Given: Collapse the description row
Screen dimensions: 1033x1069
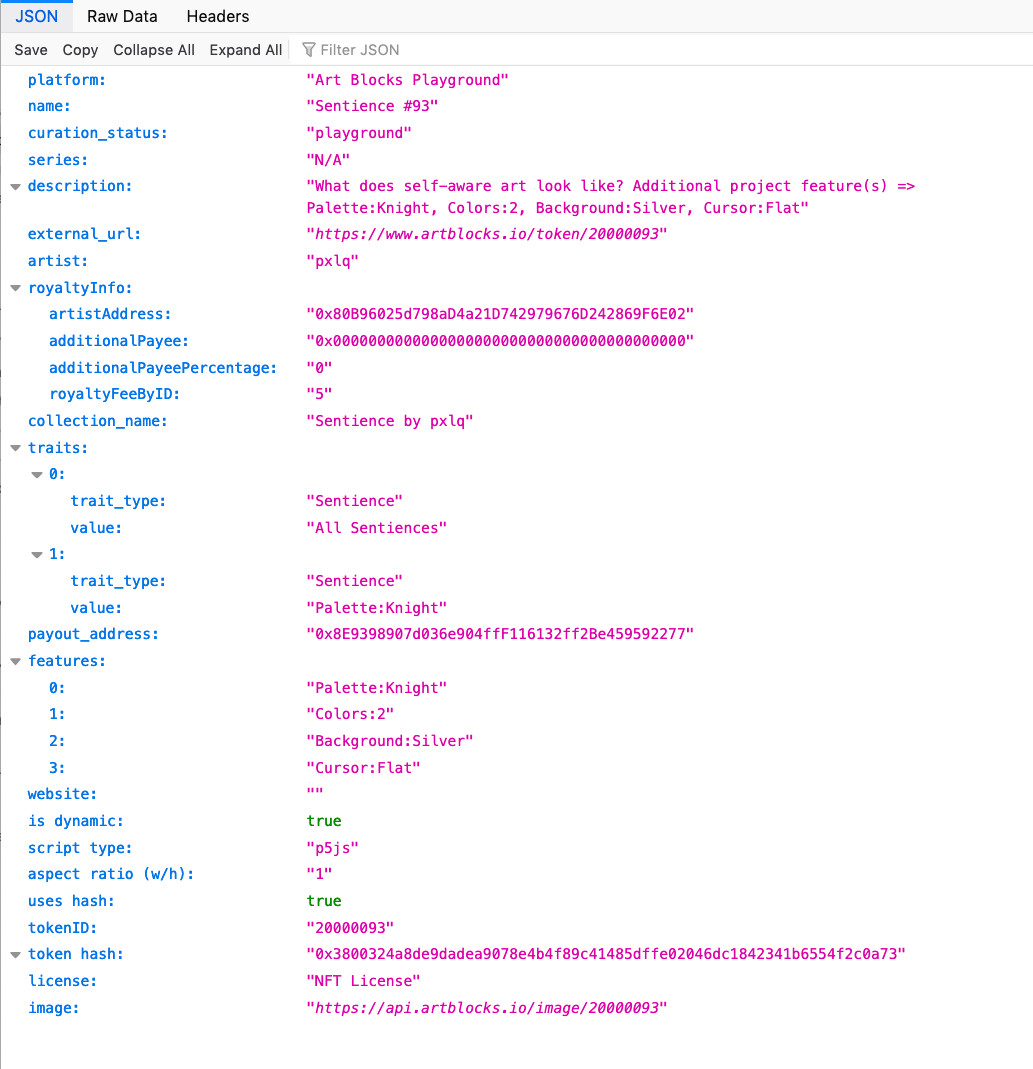Looking at the screenshot, I should (x=16, y=187).
